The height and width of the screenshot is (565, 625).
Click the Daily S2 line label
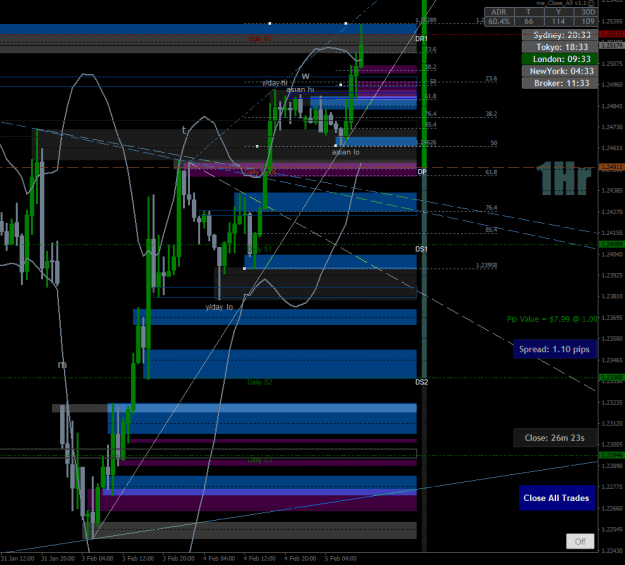coord(259,382)
